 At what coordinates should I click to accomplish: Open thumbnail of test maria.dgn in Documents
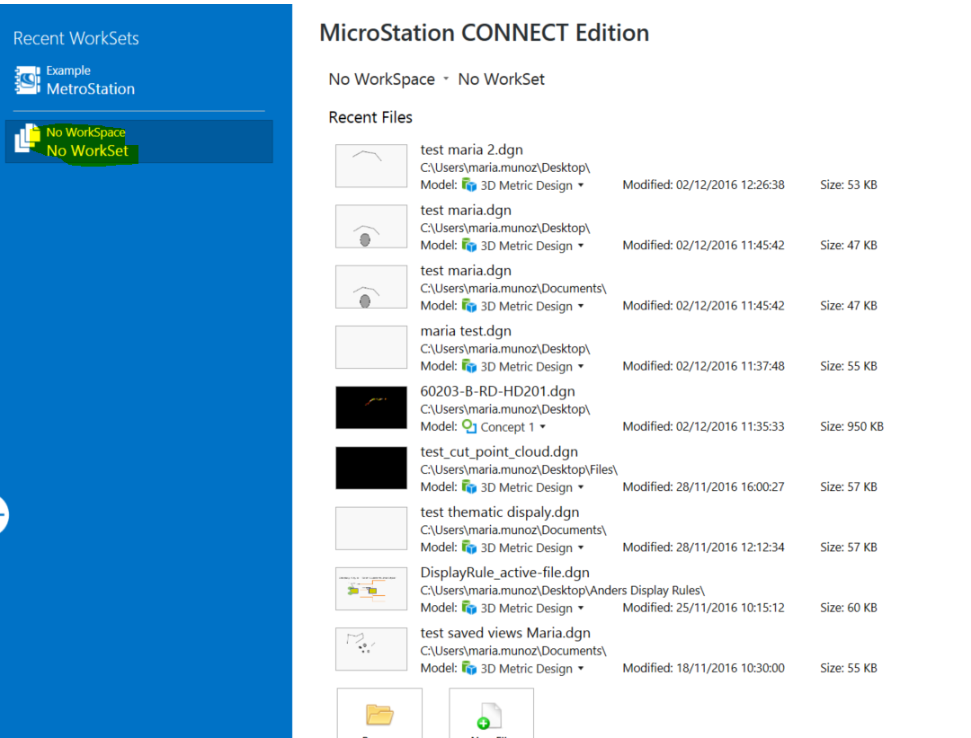(371, 287)
